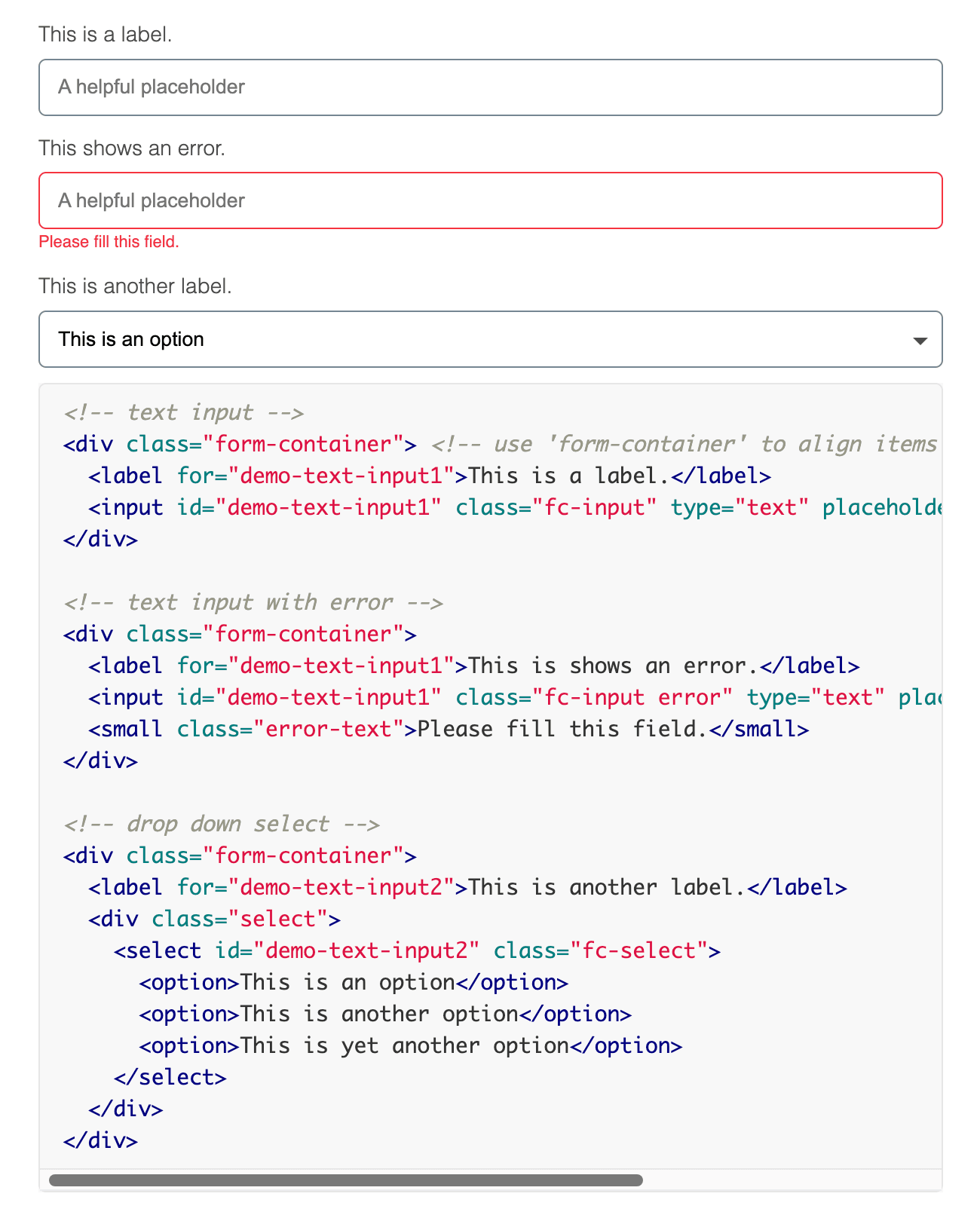Click the '<small class="error-text">' code line
980x1218 pixels.
[449, 729]
